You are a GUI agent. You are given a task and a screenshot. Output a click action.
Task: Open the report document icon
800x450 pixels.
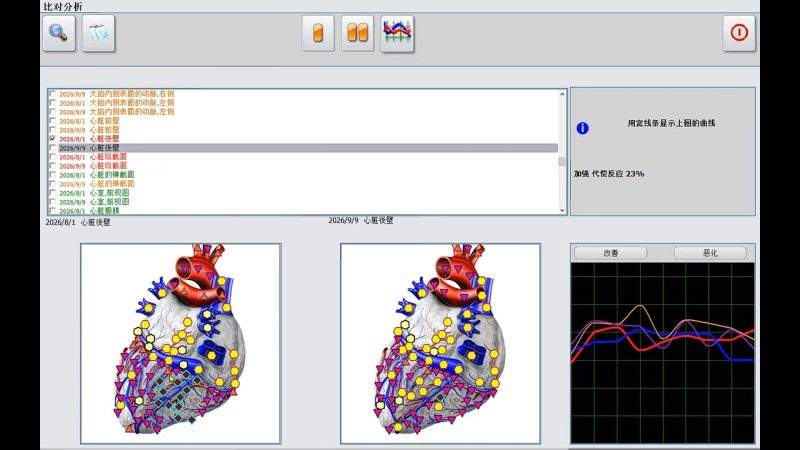[x=98, y=33]
